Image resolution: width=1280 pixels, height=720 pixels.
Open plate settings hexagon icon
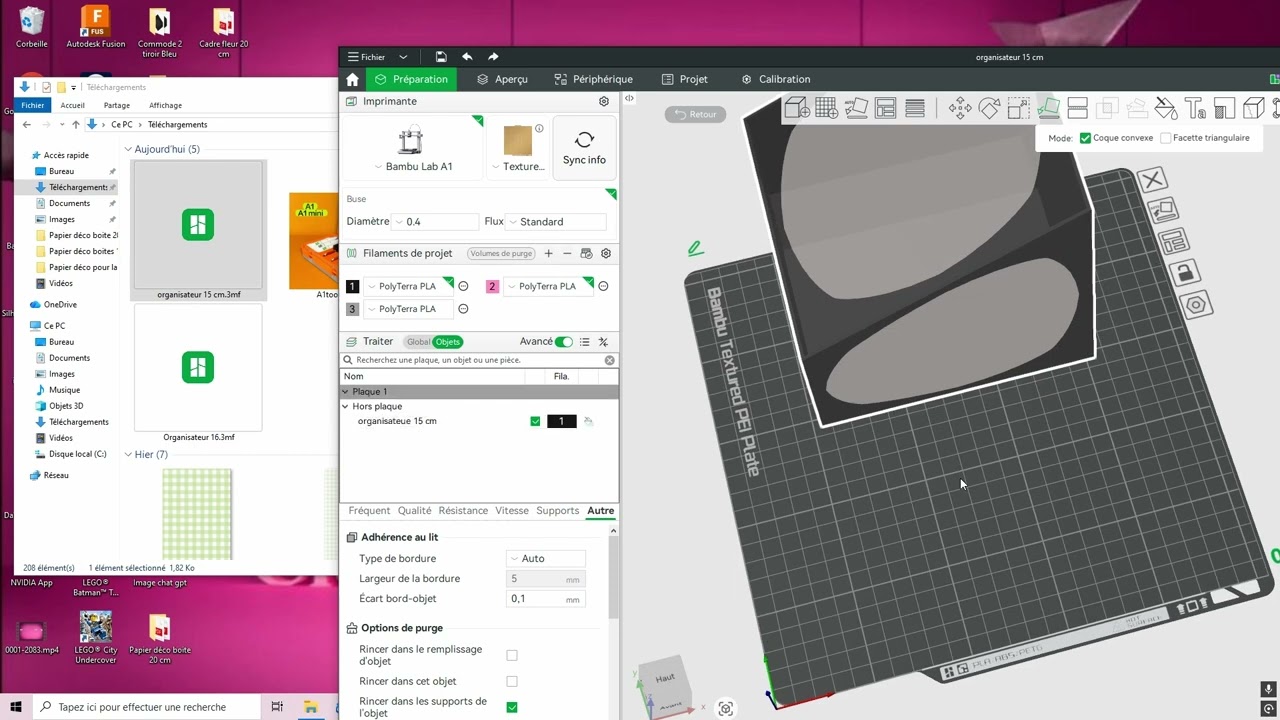[1196, 305]
